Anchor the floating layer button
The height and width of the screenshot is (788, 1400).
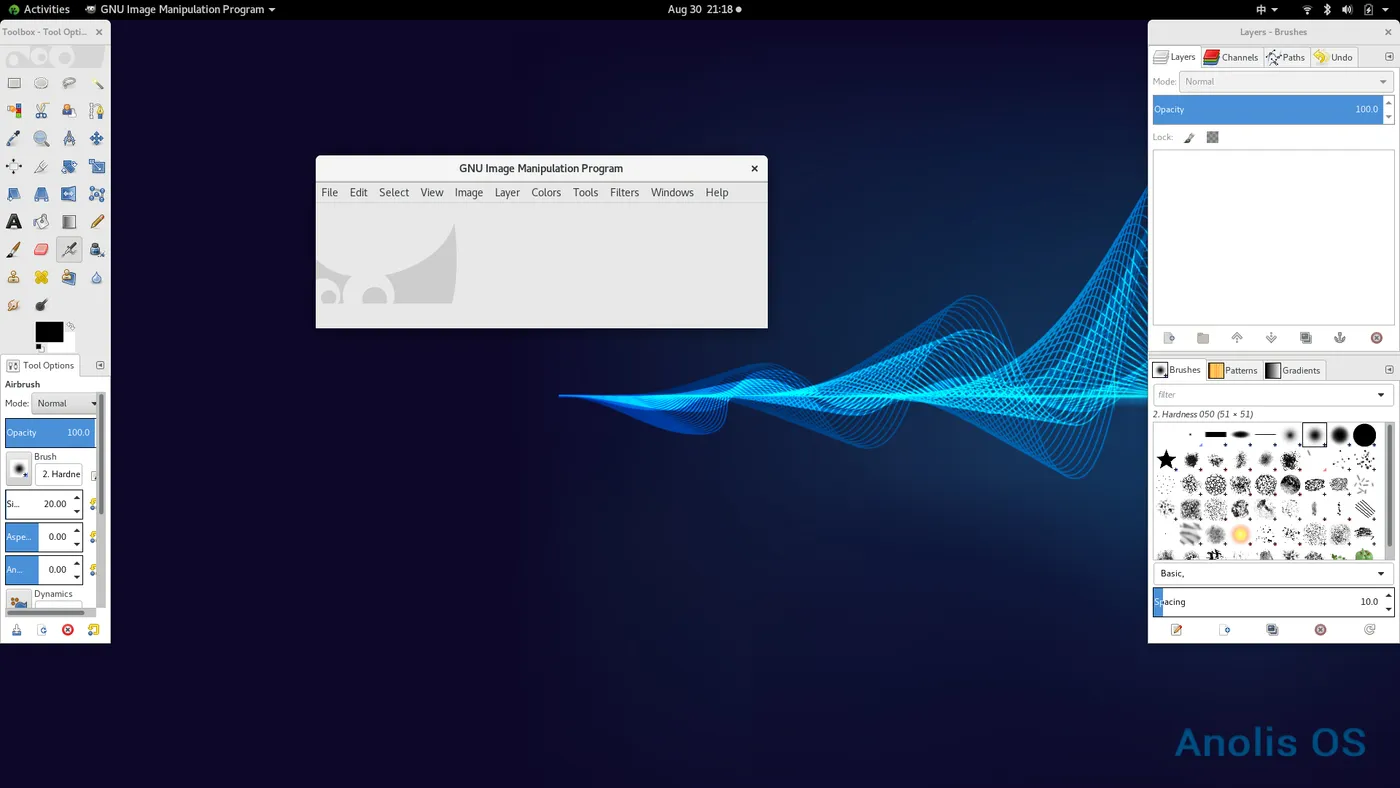coord(1340,338)
